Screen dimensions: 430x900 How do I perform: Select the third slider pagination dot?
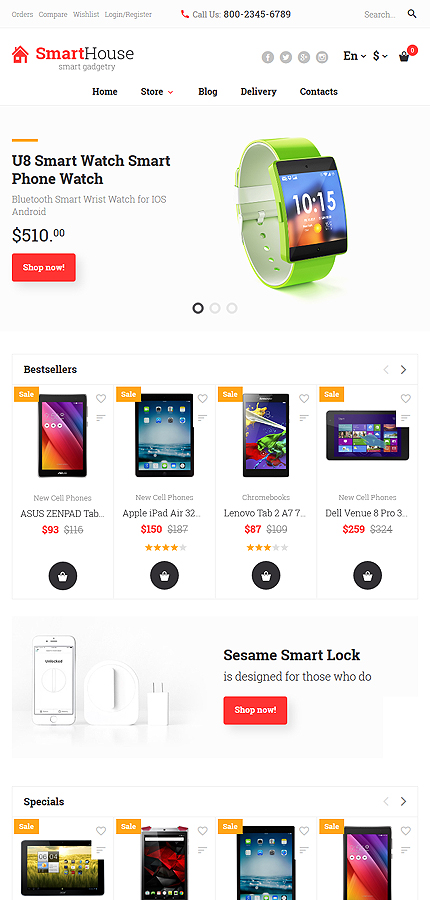pos(232,308)
